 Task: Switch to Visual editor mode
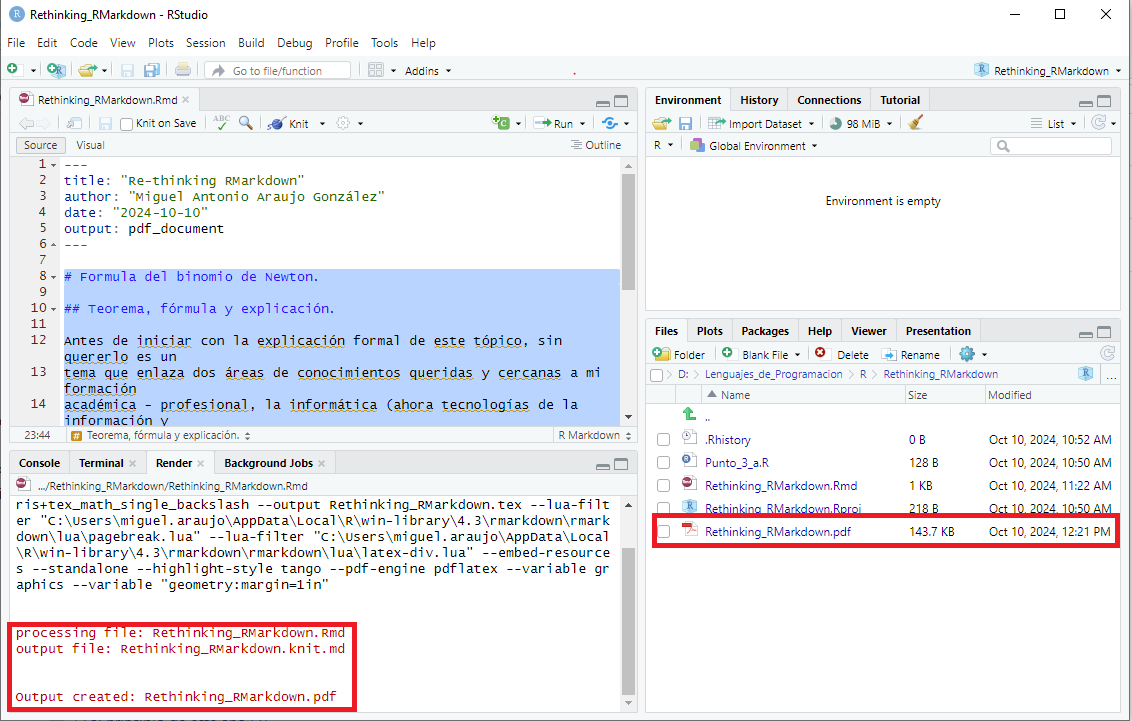(90, 145)
